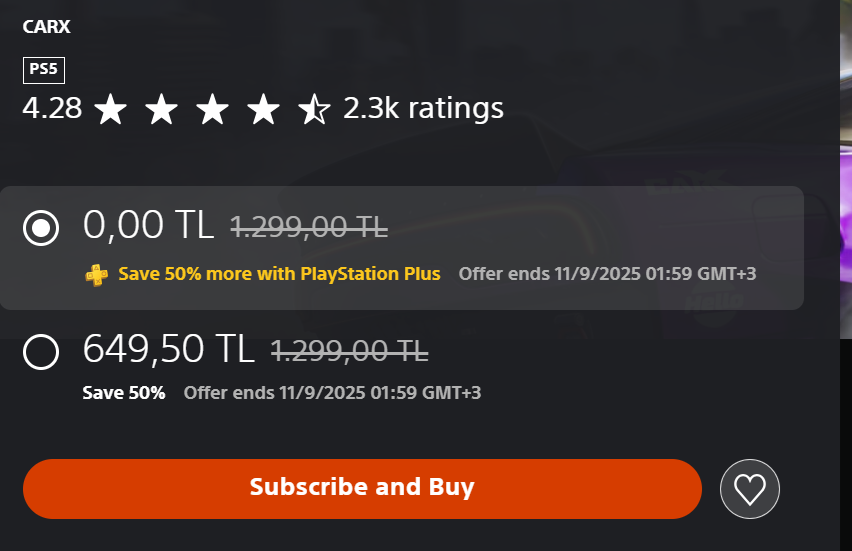Click the 0,00 TL price label
Screen dimensions: 852x551
(x=148, y=226)
